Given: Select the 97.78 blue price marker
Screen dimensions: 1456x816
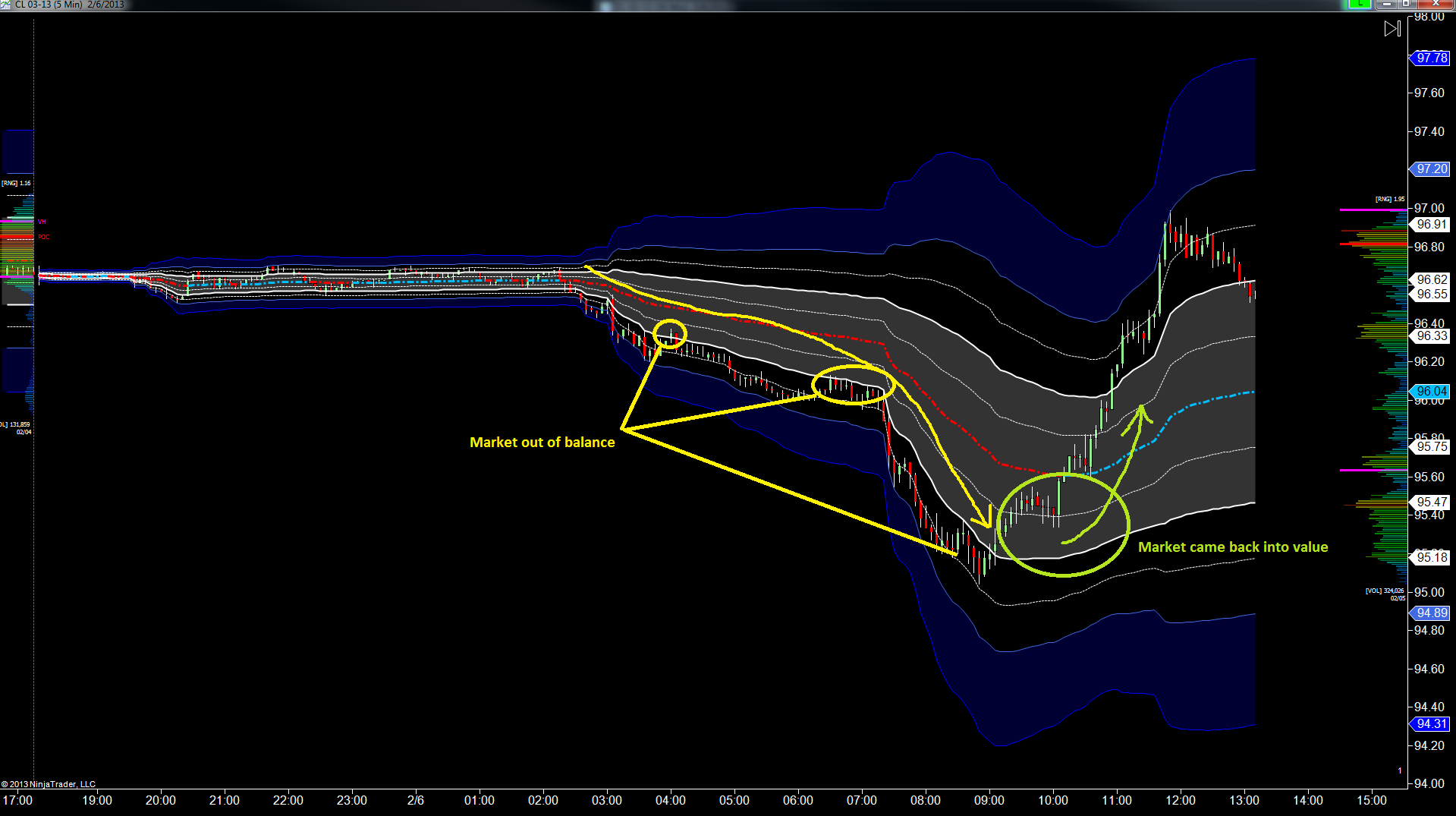Looking at the screenshot, I should [x=1430, y=58].
